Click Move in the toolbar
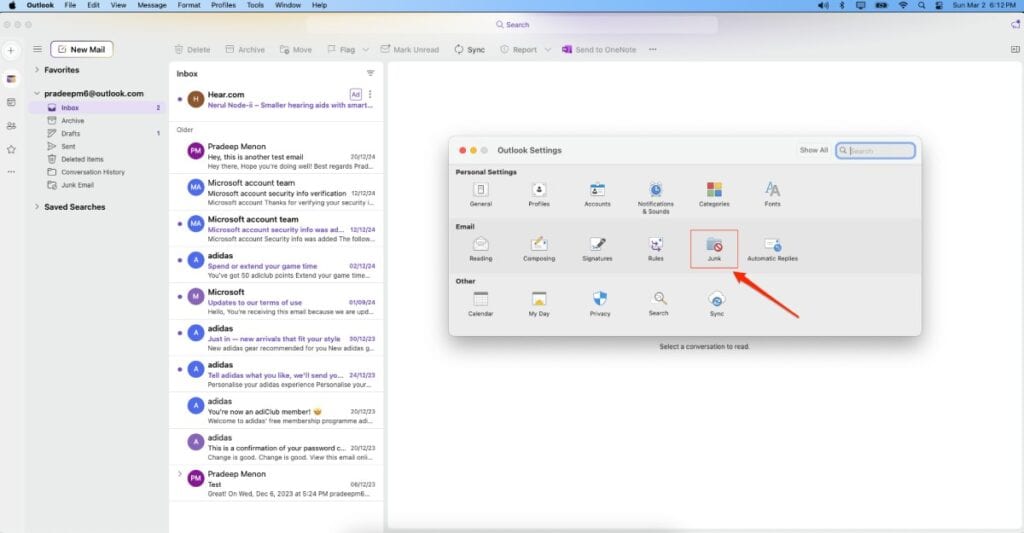 (296, 50)
